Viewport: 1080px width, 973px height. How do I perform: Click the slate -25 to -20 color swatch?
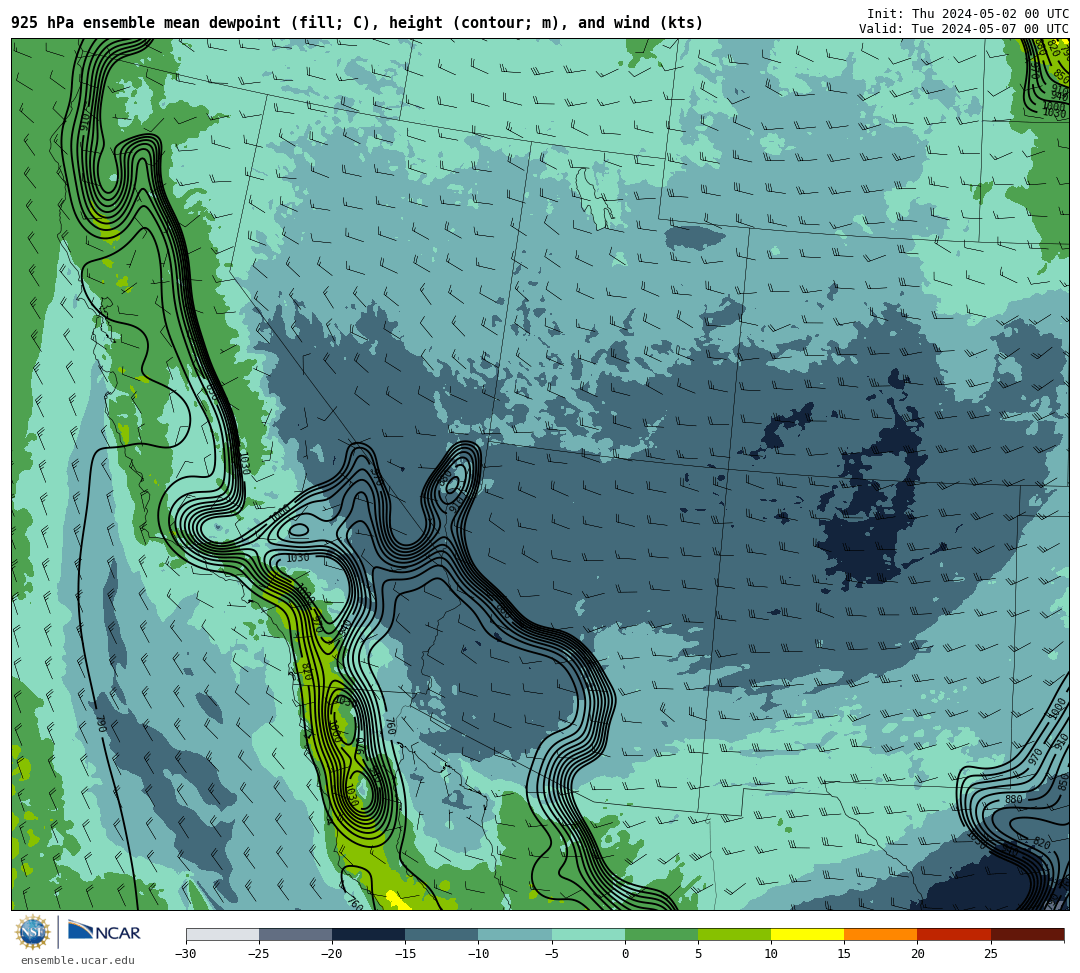tap(295, 934)
